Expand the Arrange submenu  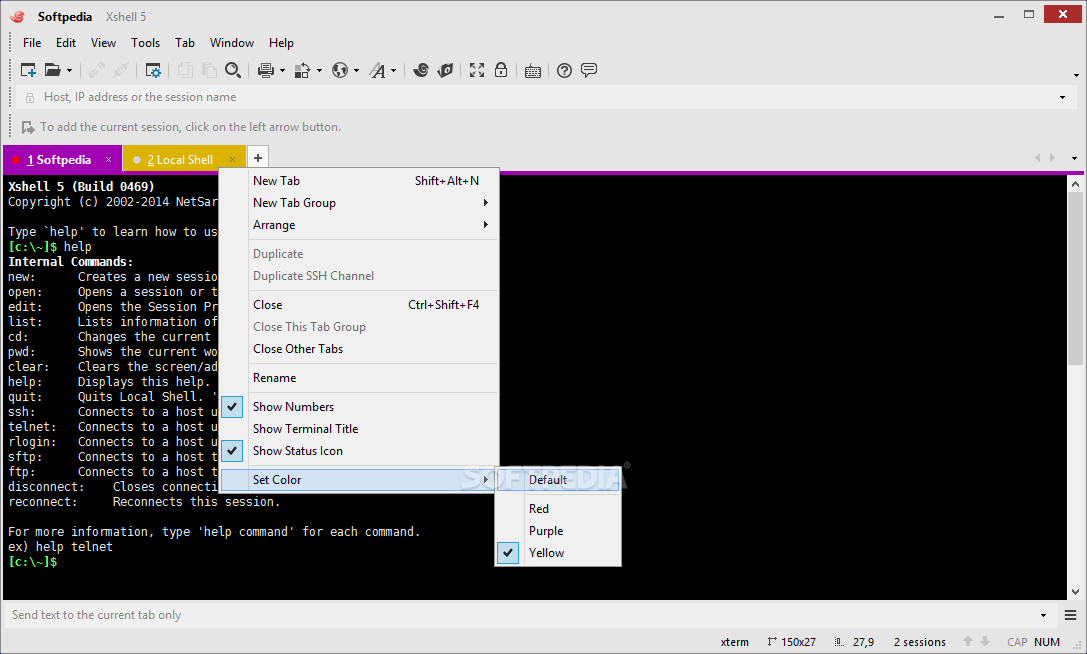(x=359, y=225)
